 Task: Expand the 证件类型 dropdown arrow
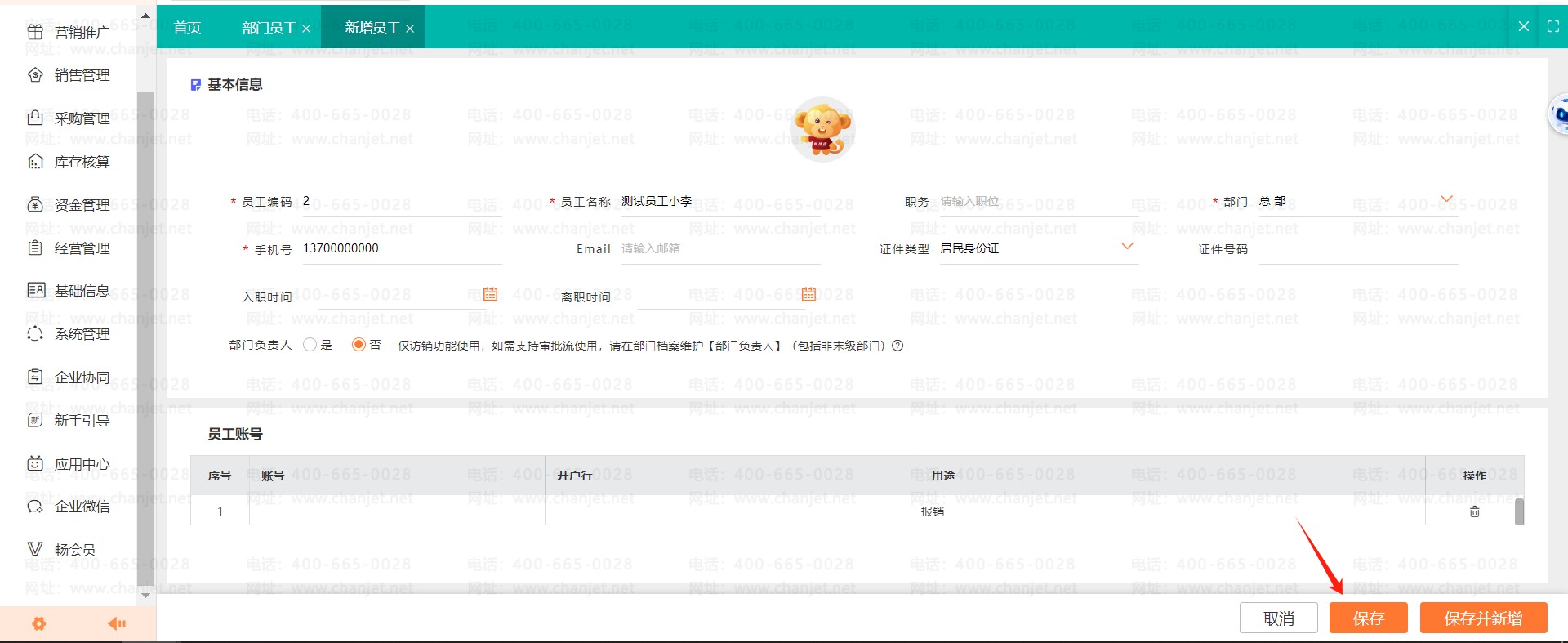point(1128,246)
